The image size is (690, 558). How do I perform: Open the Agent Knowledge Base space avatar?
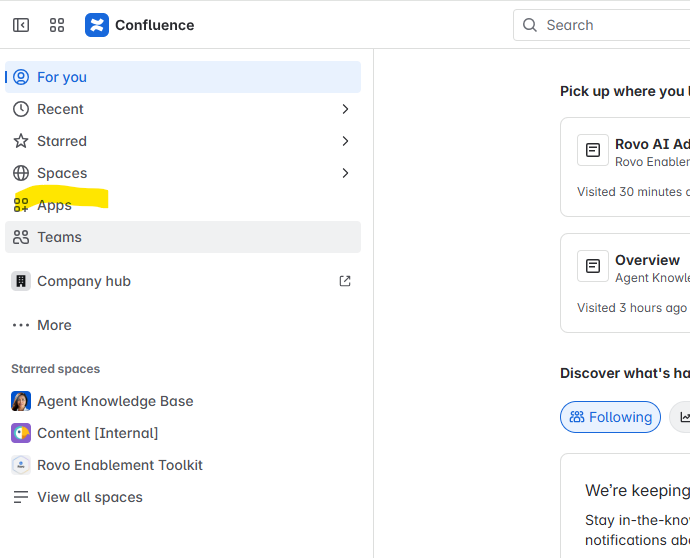[21, 401]
